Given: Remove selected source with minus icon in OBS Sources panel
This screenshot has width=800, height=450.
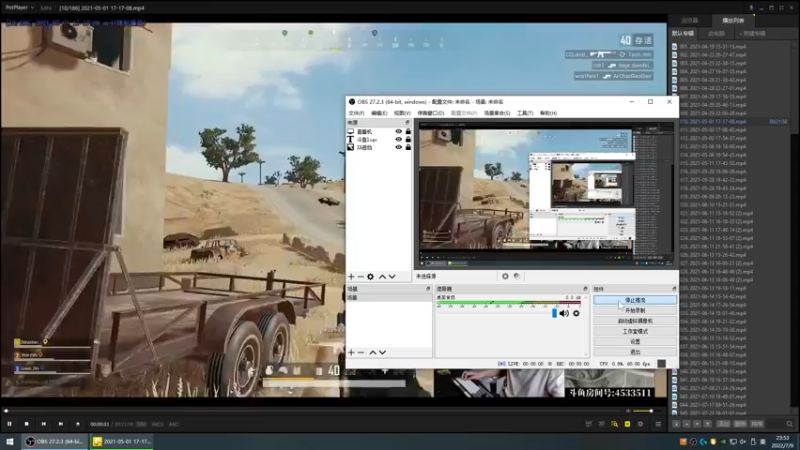Looking at the screenshot, I should (361, 277).
